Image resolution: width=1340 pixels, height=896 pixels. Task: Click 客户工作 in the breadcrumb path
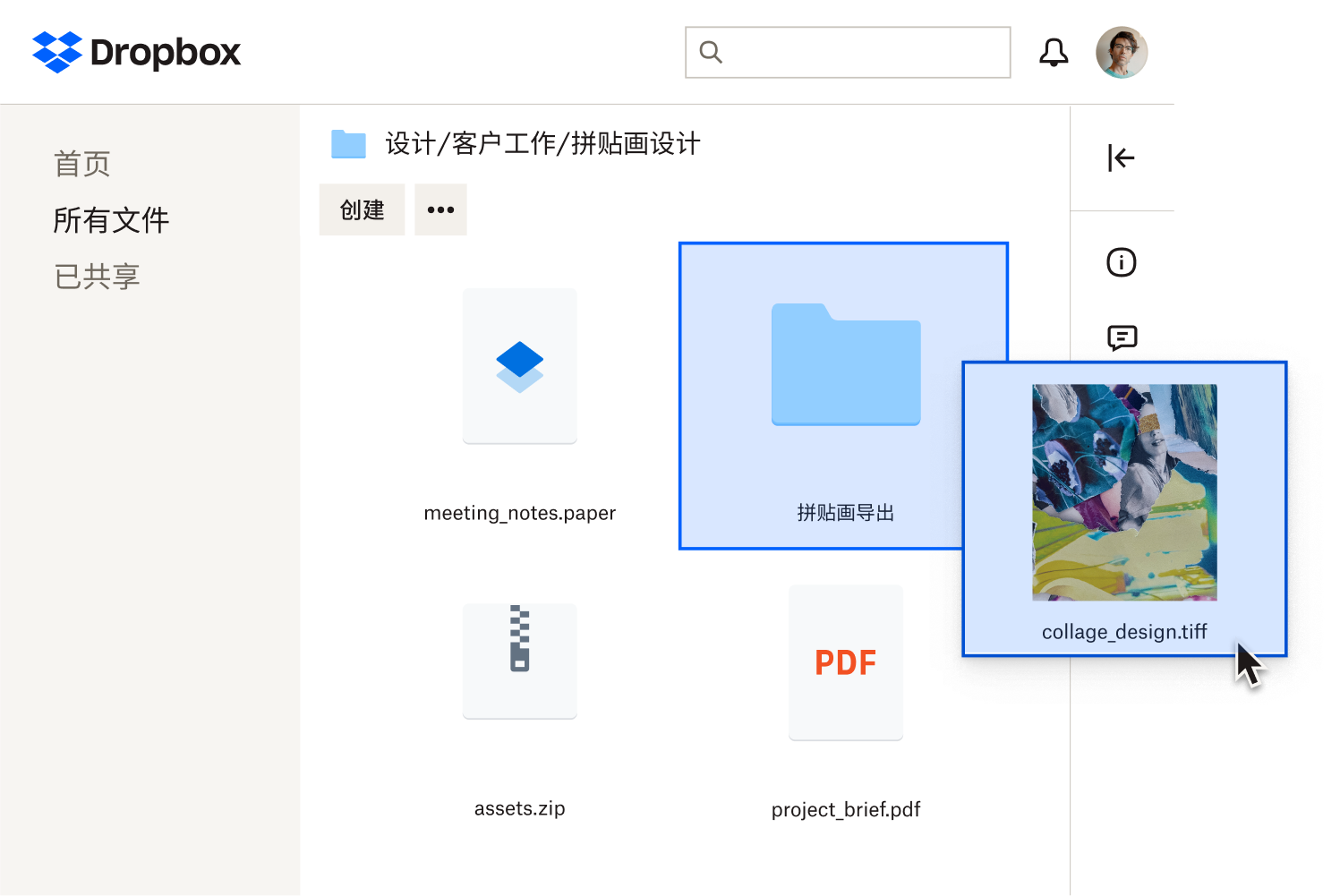[x=507, y=143]
